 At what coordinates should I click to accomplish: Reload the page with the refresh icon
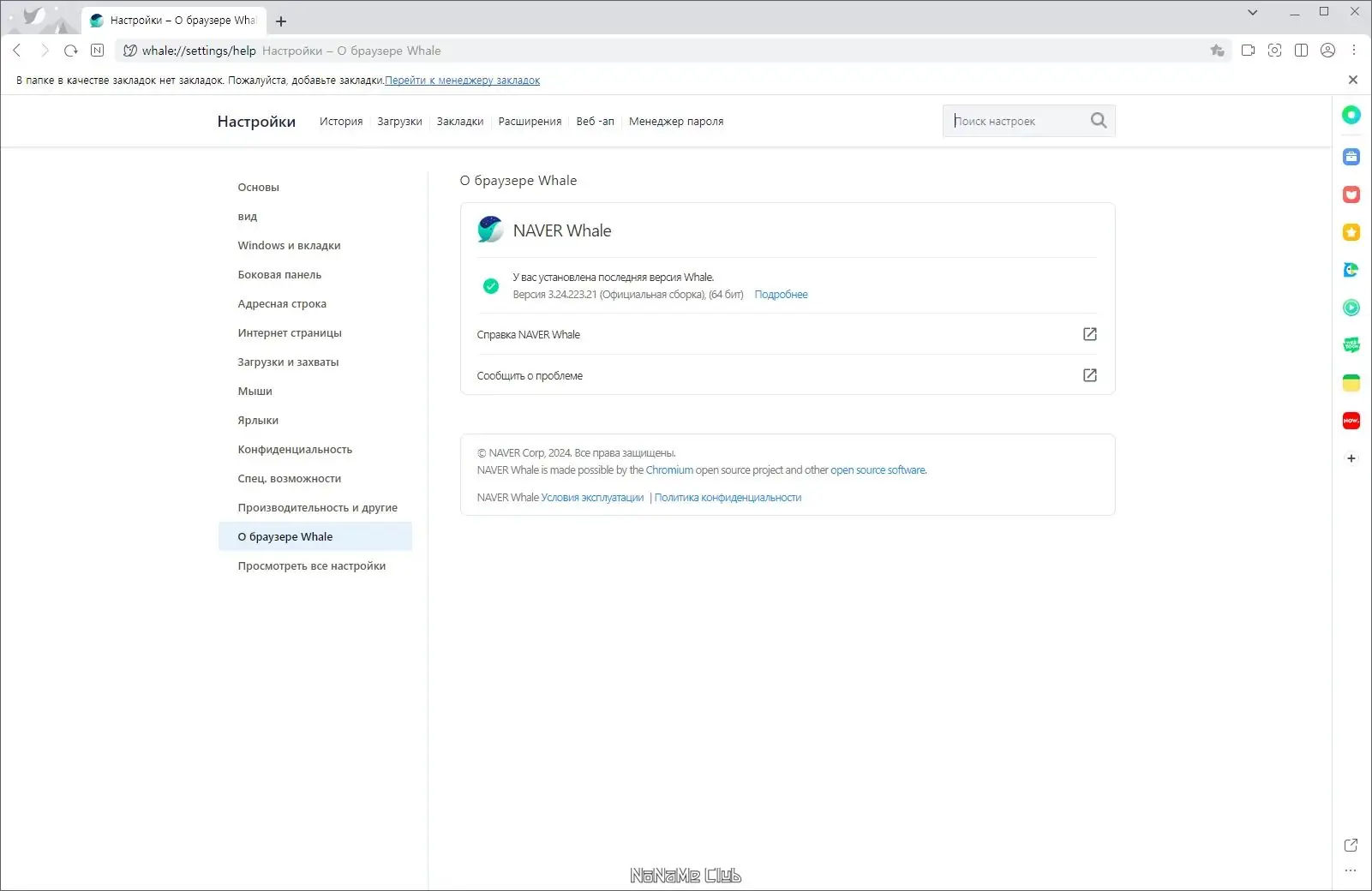[71, 51]
